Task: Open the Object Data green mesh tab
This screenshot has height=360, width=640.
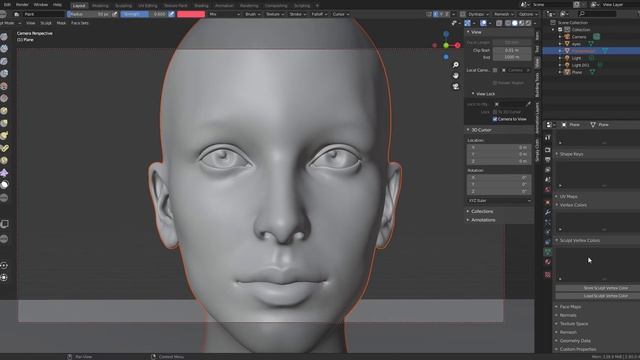Action: tap(548, 252)
